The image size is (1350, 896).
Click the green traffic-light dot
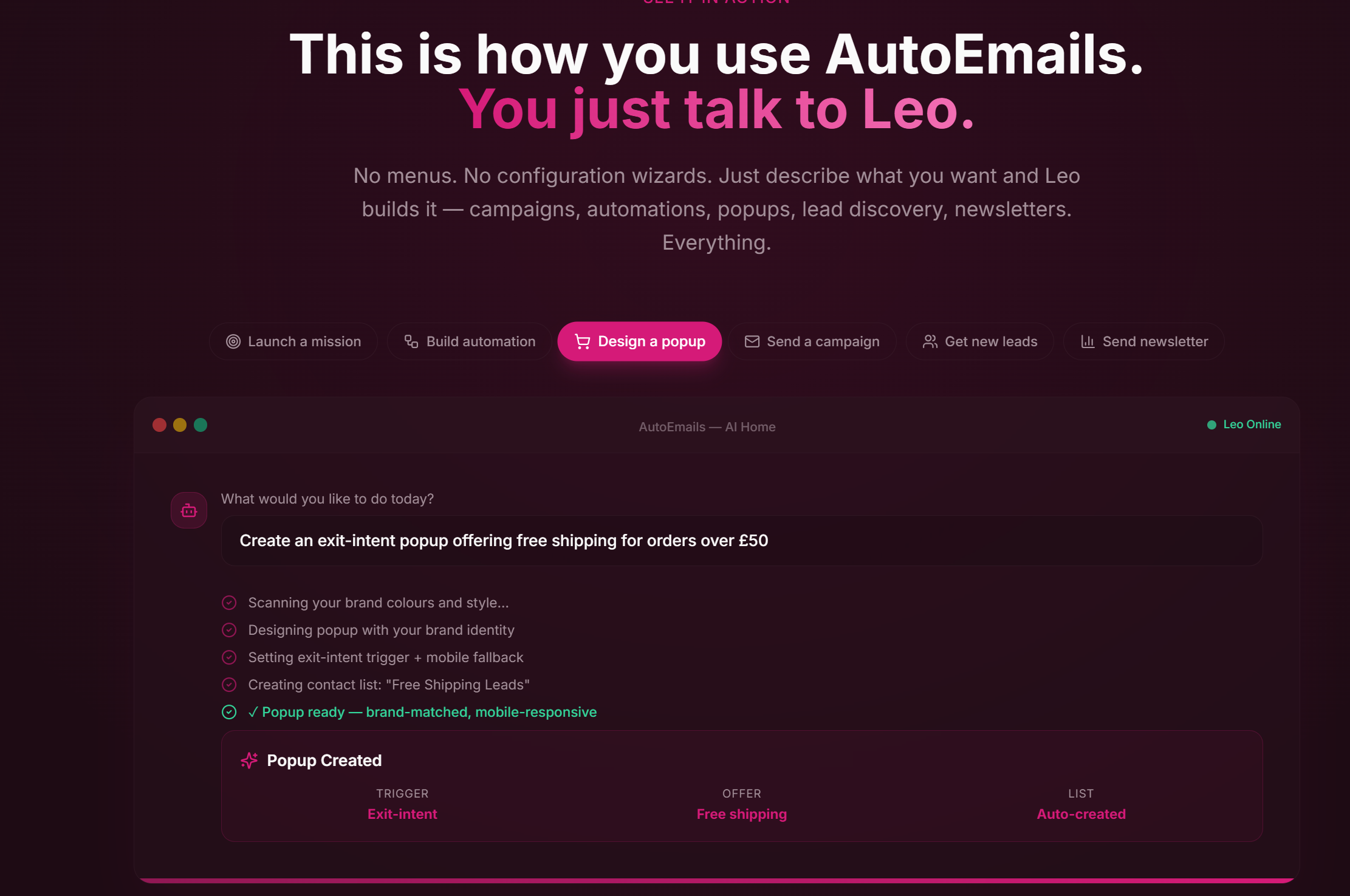(x=201, y=425)
